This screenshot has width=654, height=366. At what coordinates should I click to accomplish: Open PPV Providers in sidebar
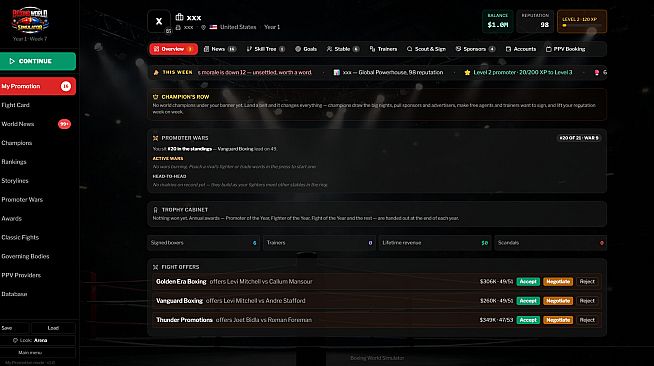click(x=21, y=275)
